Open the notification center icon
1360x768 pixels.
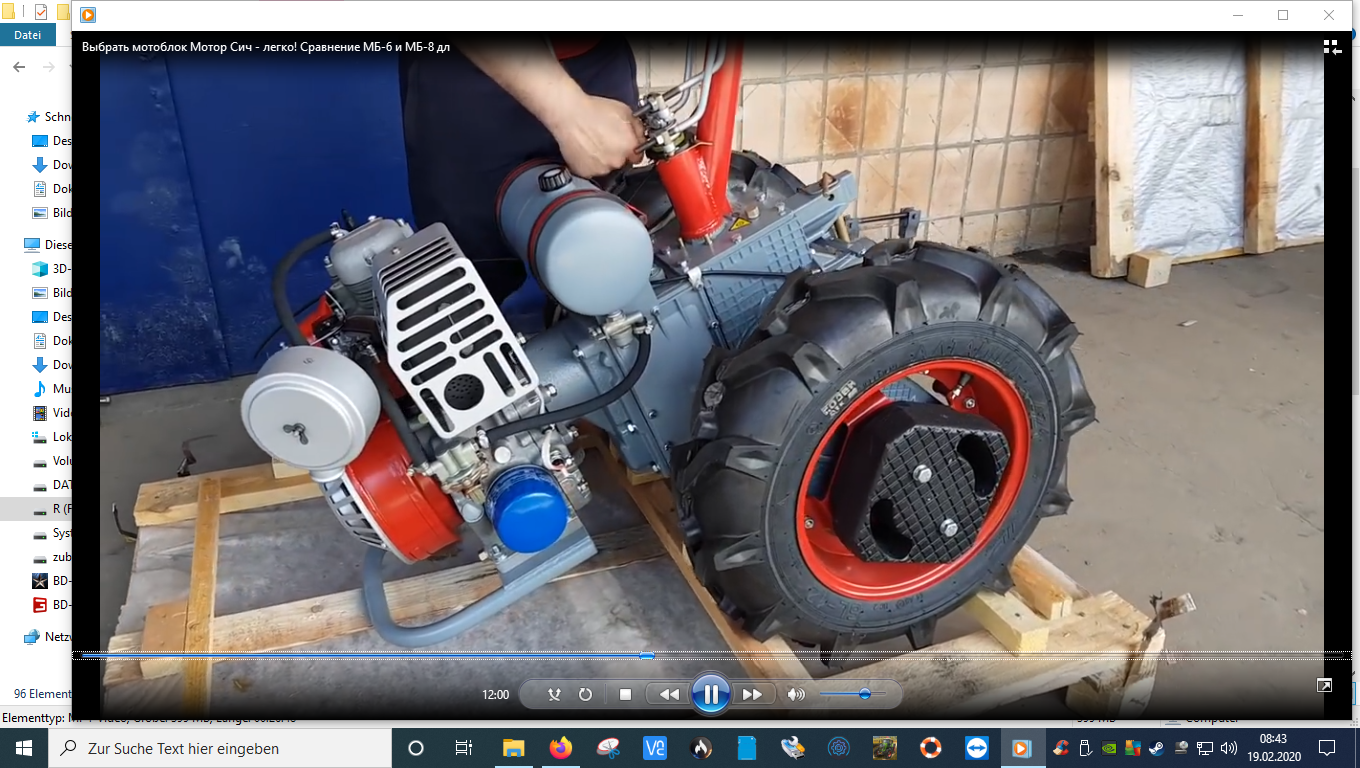tap(1327, 748)
